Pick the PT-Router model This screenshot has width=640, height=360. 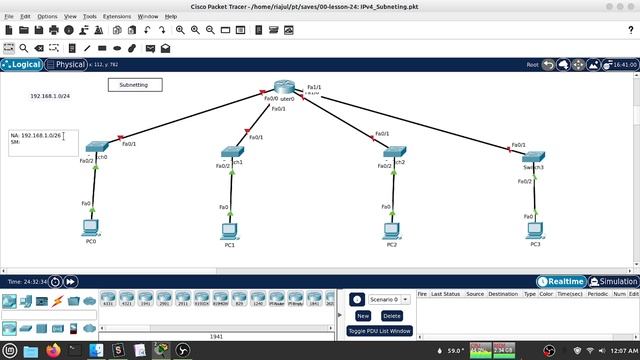277,298
